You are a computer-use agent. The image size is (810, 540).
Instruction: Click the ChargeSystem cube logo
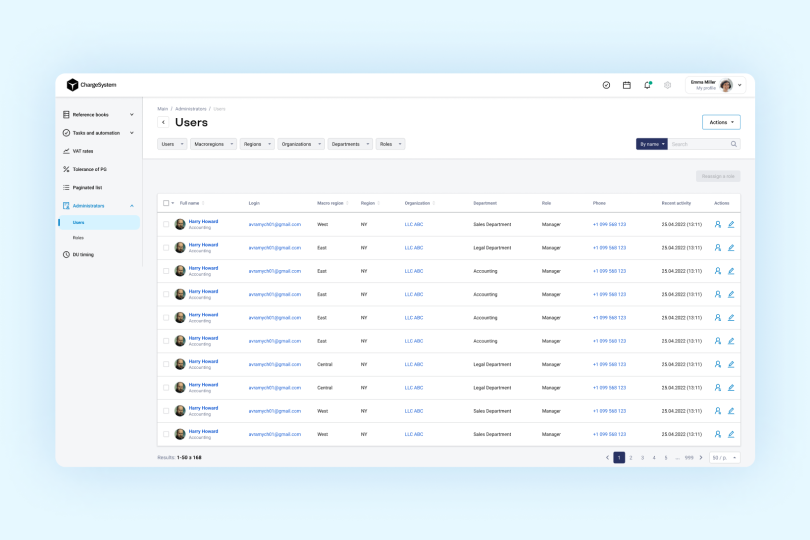click(x=72, y=85)
